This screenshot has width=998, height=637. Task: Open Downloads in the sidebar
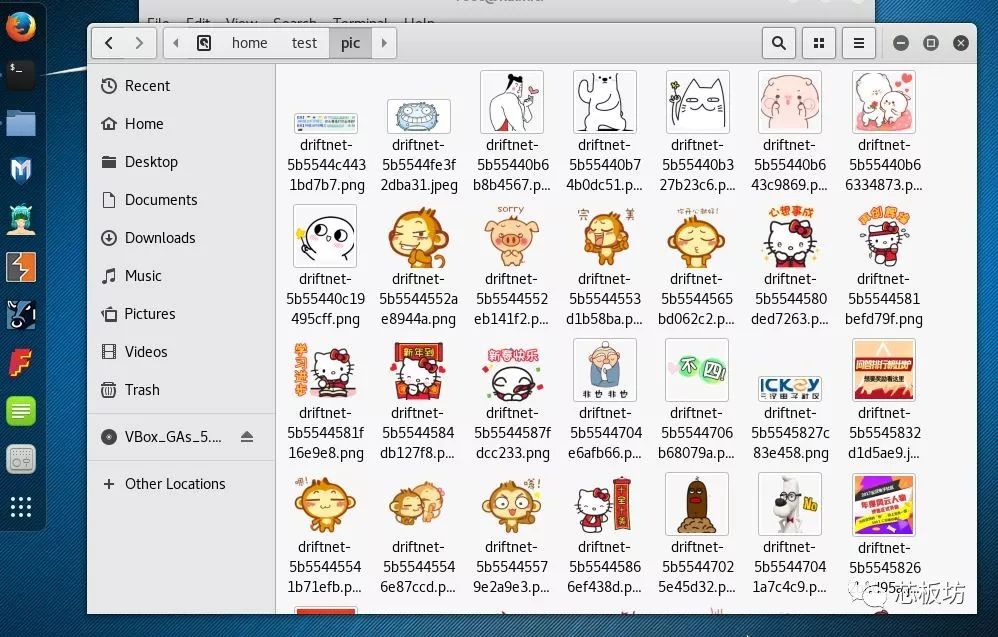pos(181,238)
